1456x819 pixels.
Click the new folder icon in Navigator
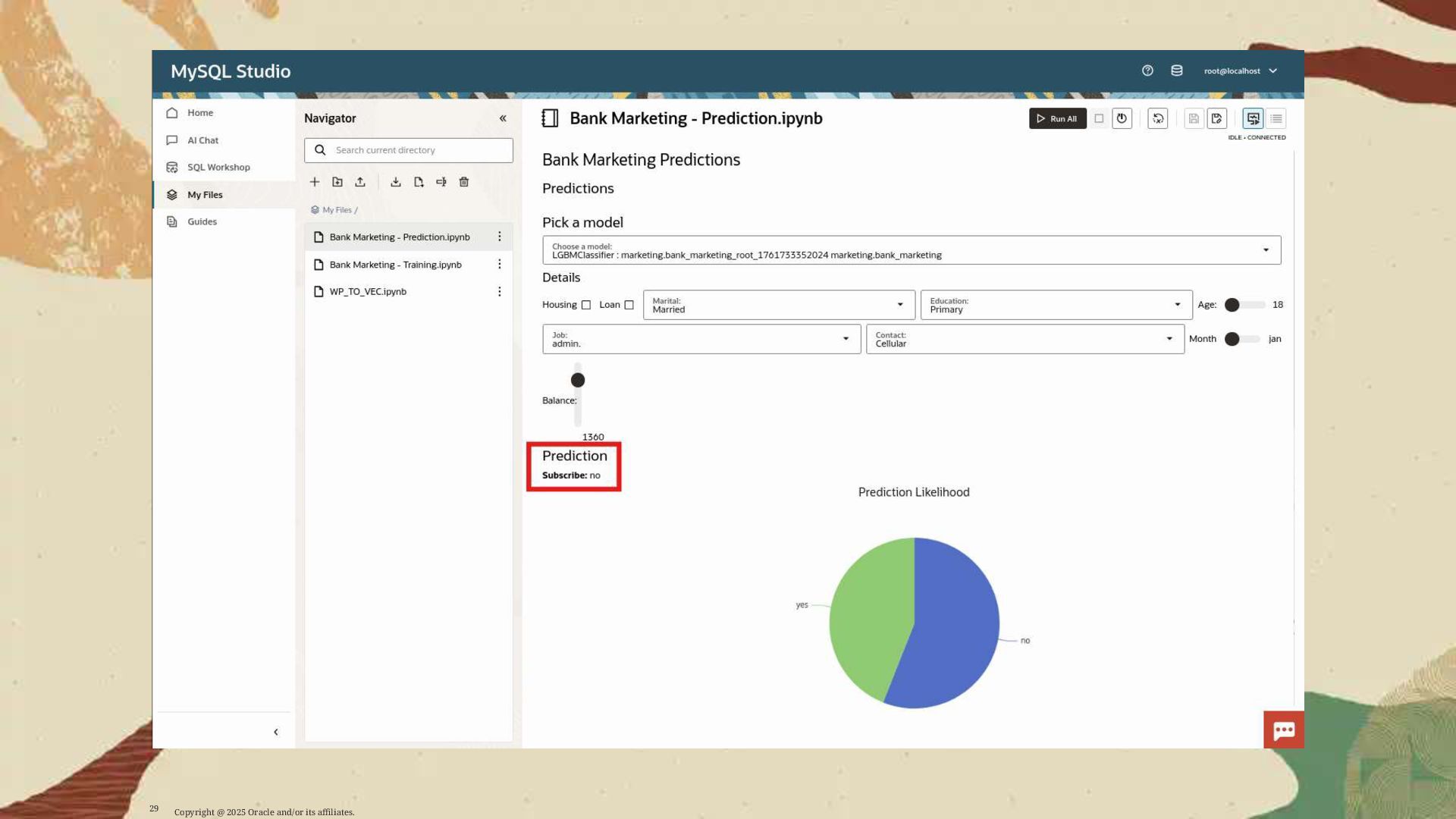point(337,182)
